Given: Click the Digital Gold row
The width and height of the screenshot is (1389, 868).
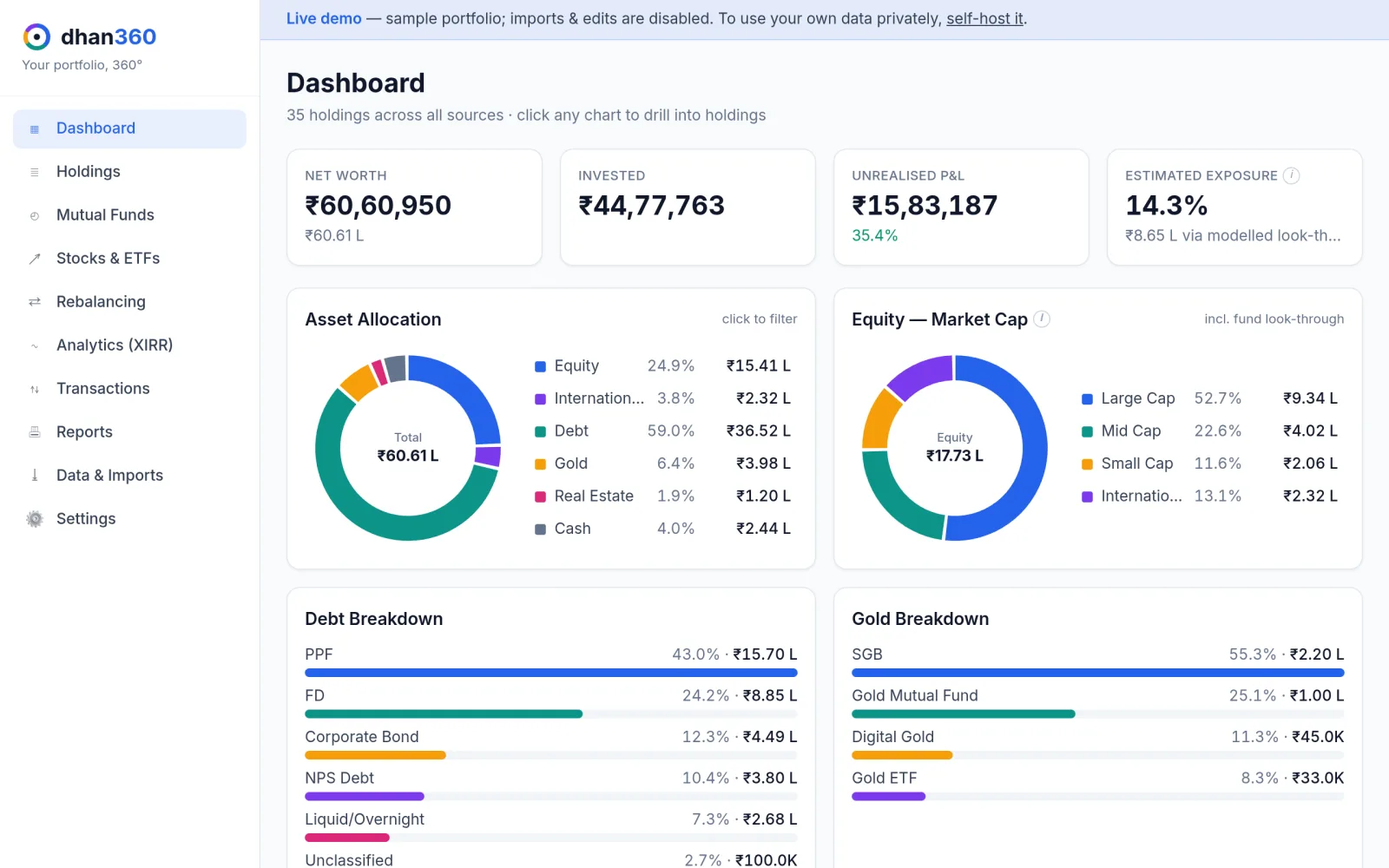Looking at the screenshot, I should click(1098, 744).
